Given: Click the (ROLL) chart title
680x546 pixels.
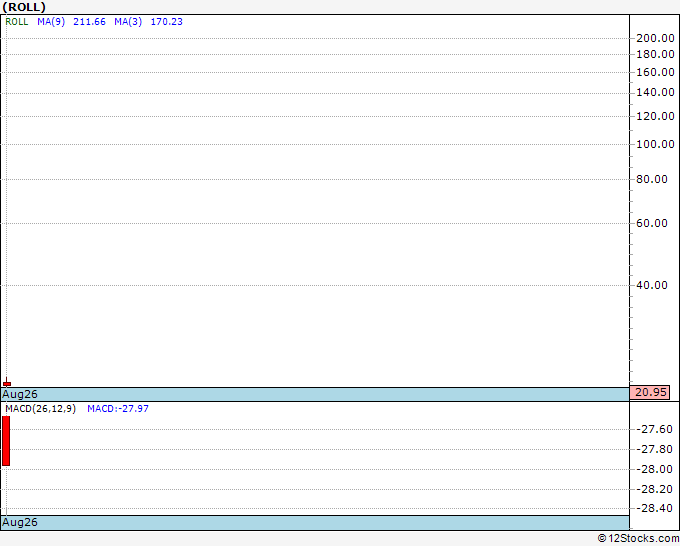Looking at the screenshot, I should click(x=24, y=7).
